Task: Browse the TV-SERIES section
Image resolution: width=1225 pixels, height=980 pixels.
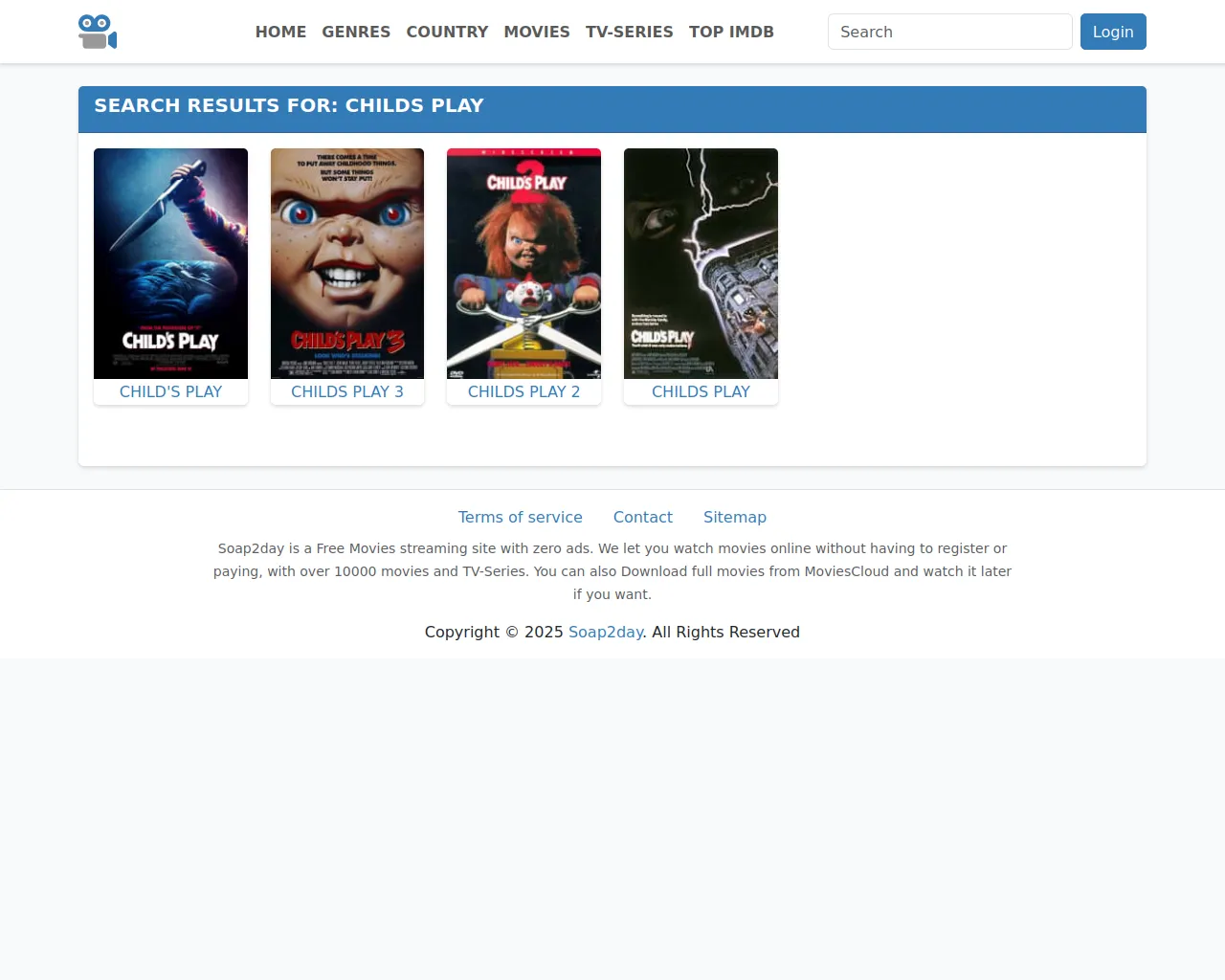Action: [630, 32]
